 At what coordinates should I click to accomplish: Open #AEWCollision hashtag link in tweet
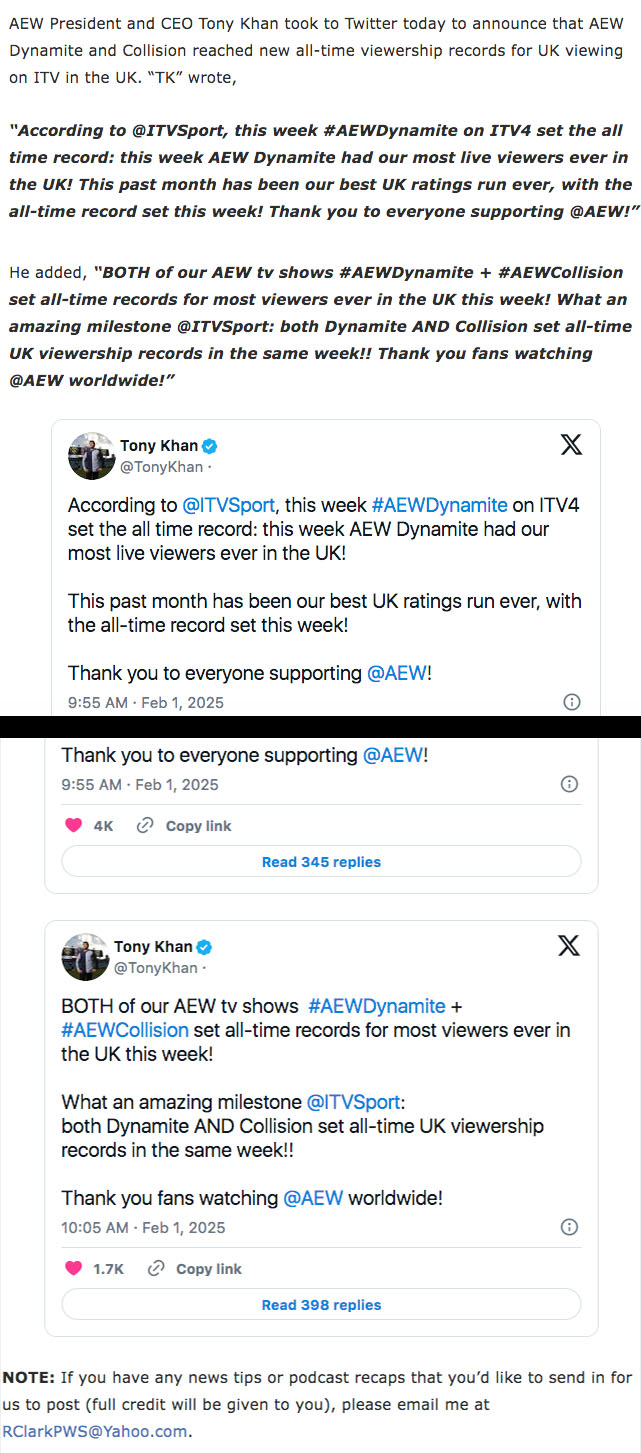pos(125,1030)
